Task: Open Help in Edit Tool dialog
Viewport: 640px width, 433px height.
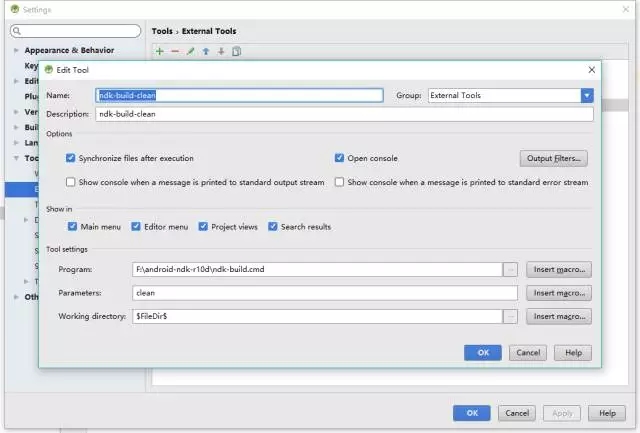Action: click(573, 353)
